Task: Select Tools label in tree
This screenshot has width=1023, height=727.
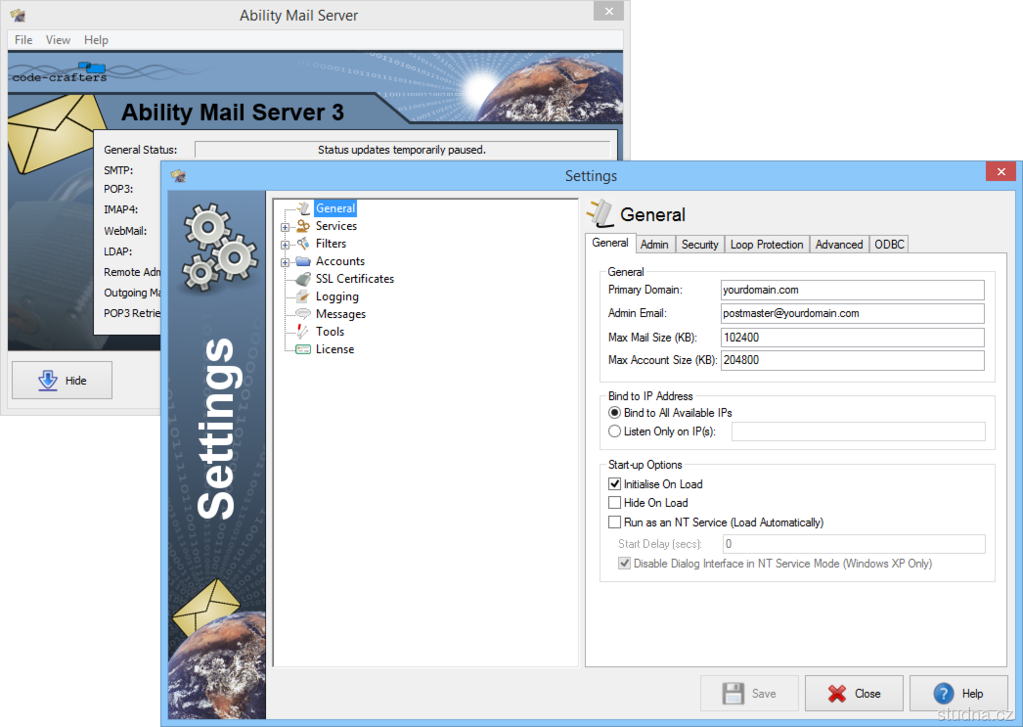Action: 329,332
